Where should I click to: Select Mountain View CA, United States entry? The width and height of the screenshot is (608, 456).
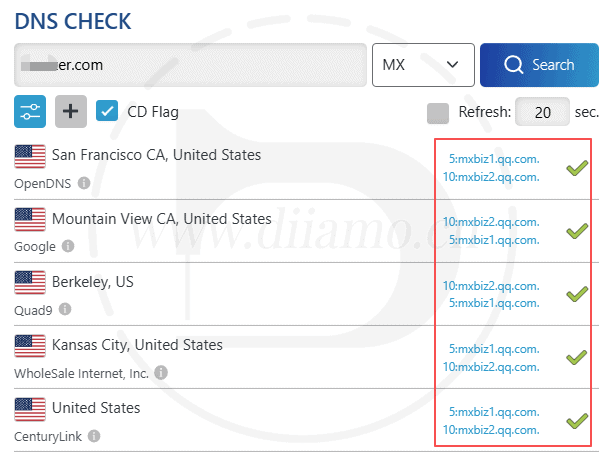[x=161, y=218]
